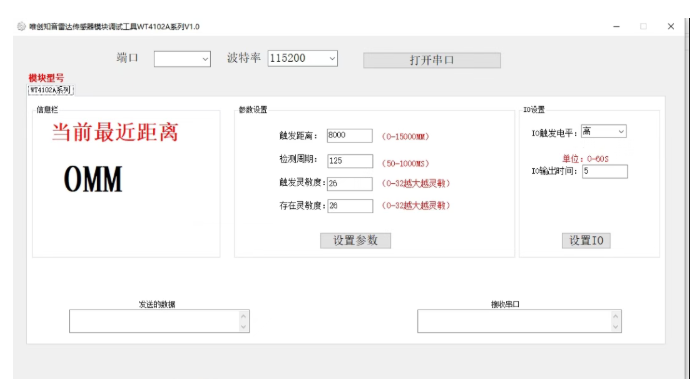Viewport: 697px width, 391px height.
Task: Expand the 波特率 115200 baud rate dropdown
Action: click(302, 58)
